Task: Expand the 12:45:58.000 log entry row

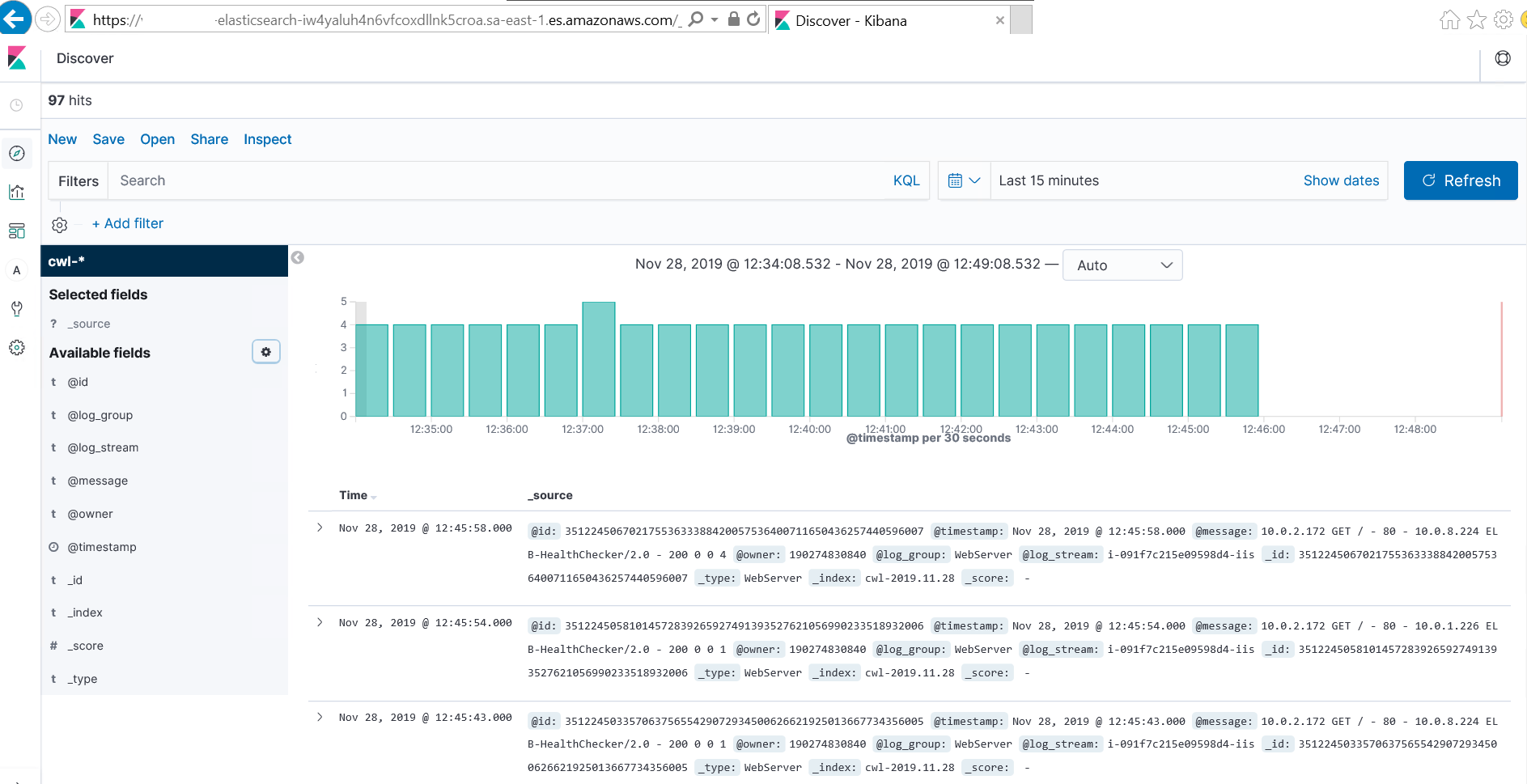Action: tap(320, 528)
